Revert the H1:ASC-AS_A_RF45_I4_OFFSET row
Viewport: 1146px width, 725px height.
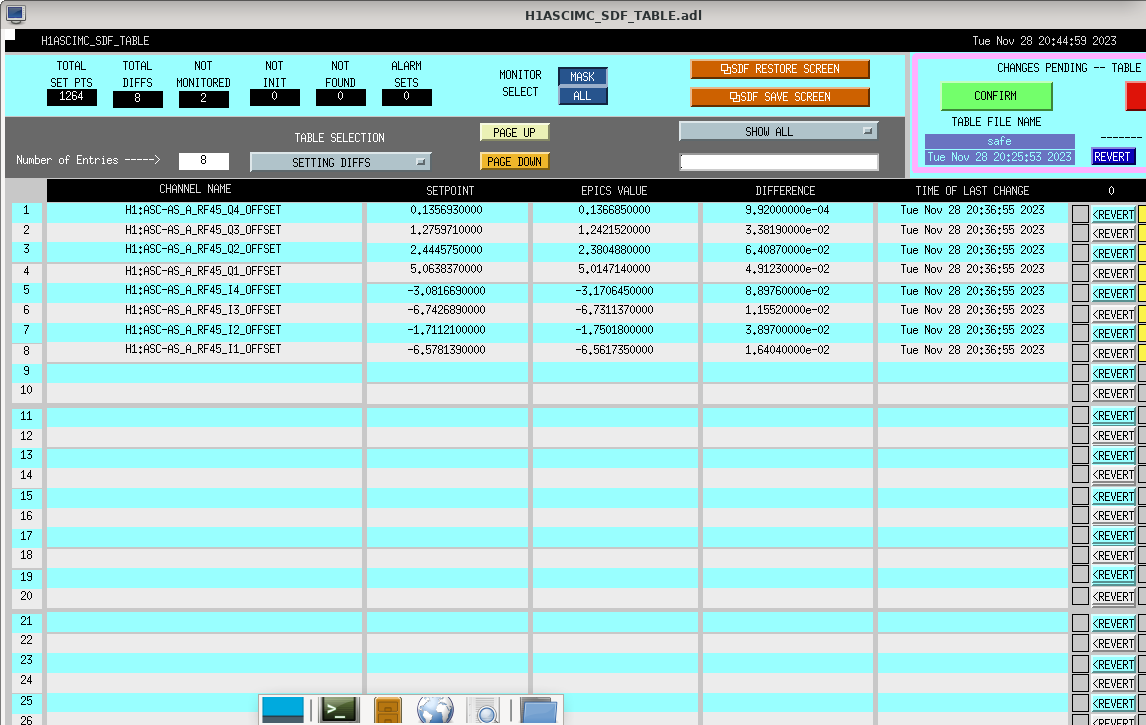pos(1114,294)
